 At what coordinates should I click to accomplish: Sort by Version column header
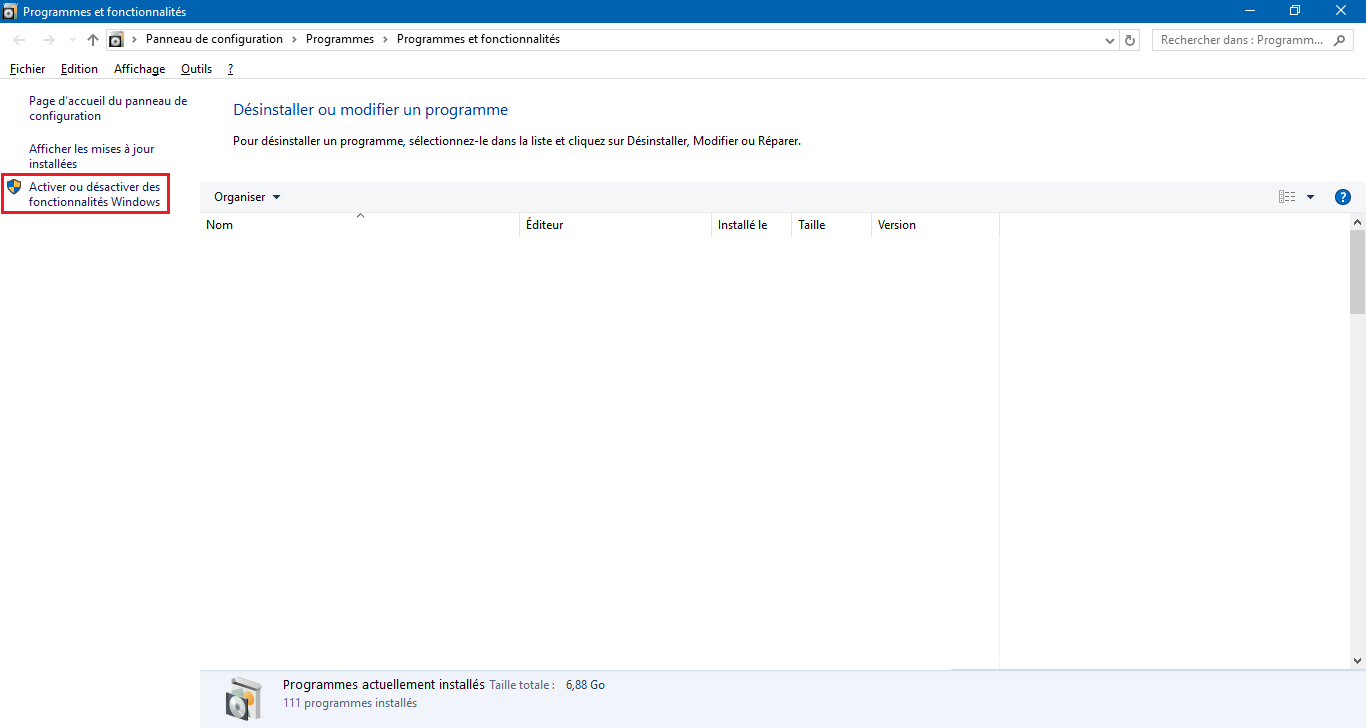[x=935, y=225]
